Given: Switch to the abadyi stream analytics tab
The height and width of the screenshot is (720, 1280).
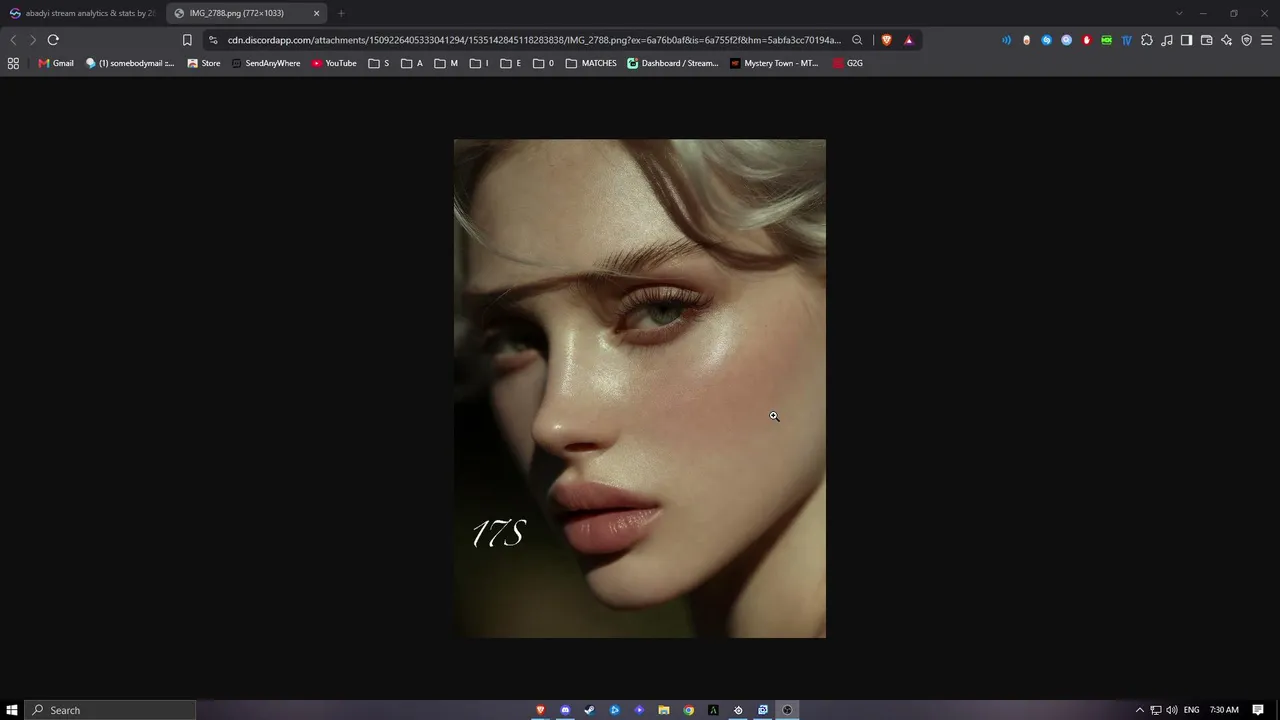Looking at the screenshot, I should coord(82,13).
